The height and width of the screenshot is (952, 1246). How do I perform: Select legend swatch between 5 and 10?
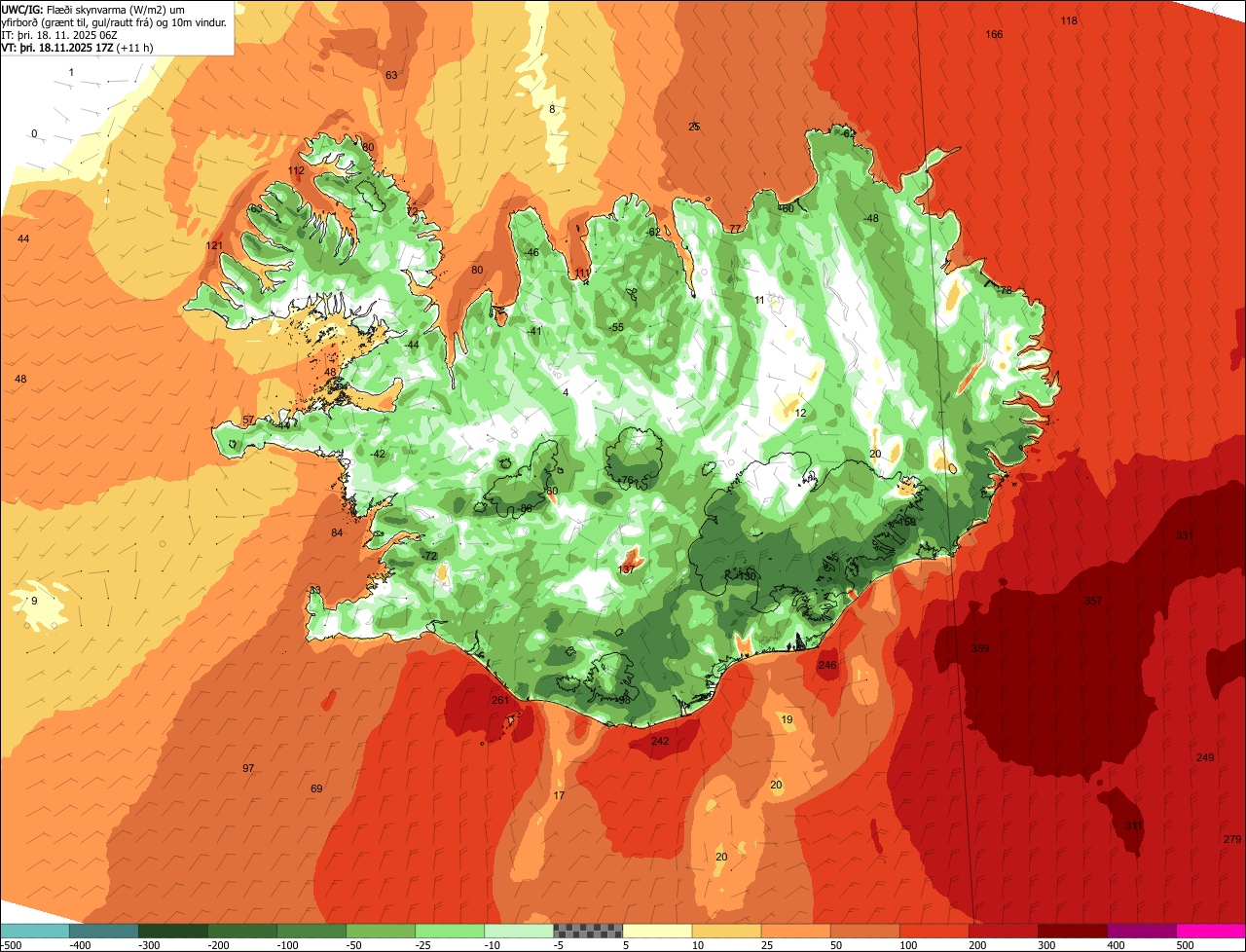[656, 931]
